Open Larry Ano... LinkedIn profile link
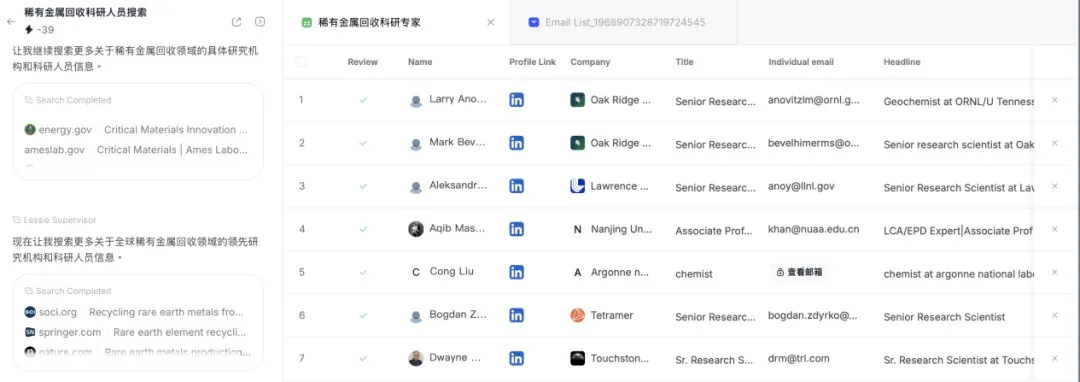 (517, 100)
